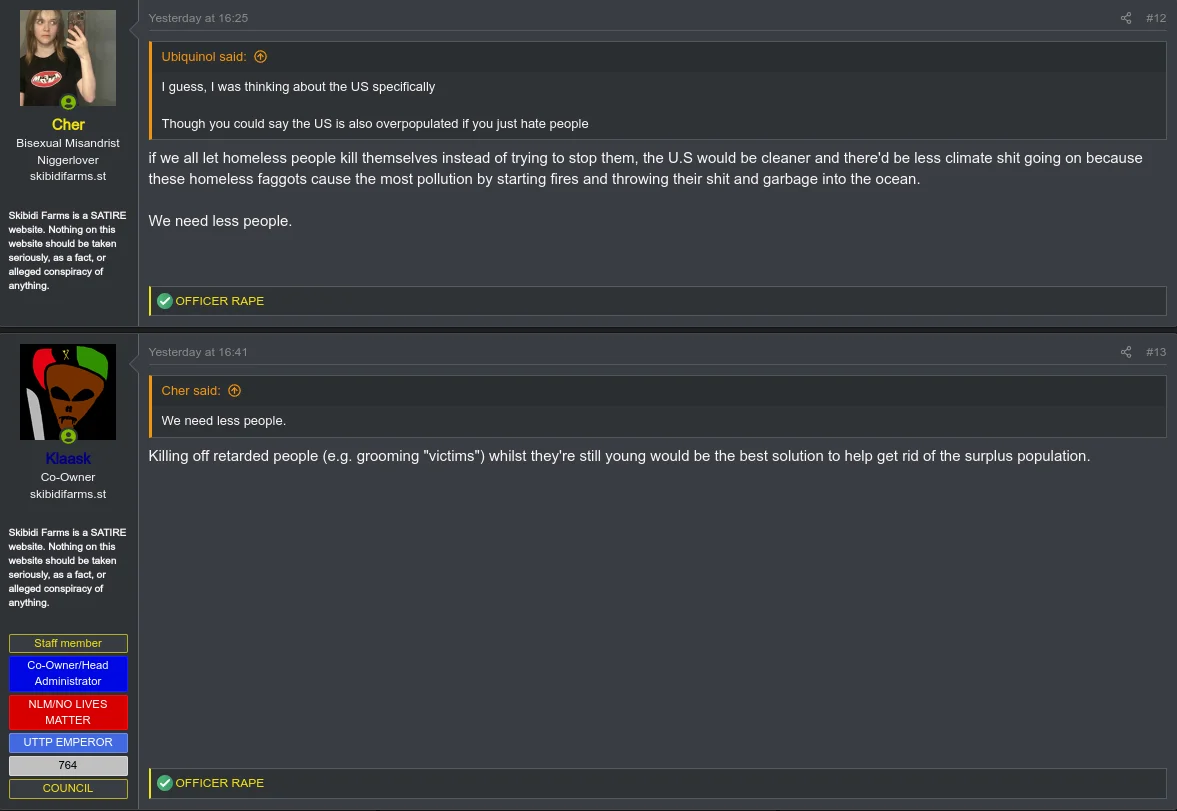Open Klaask's profile via the username
Screen dimensions: 1177x811
(x=68, y=459)
